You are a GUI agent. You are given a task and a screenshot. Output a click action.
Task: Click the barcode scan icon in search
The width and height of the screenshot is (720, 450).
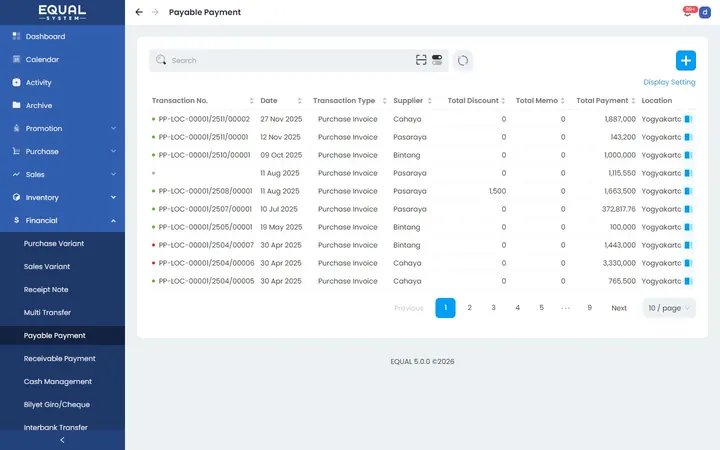pyautogui.click(x=421, y=60)
